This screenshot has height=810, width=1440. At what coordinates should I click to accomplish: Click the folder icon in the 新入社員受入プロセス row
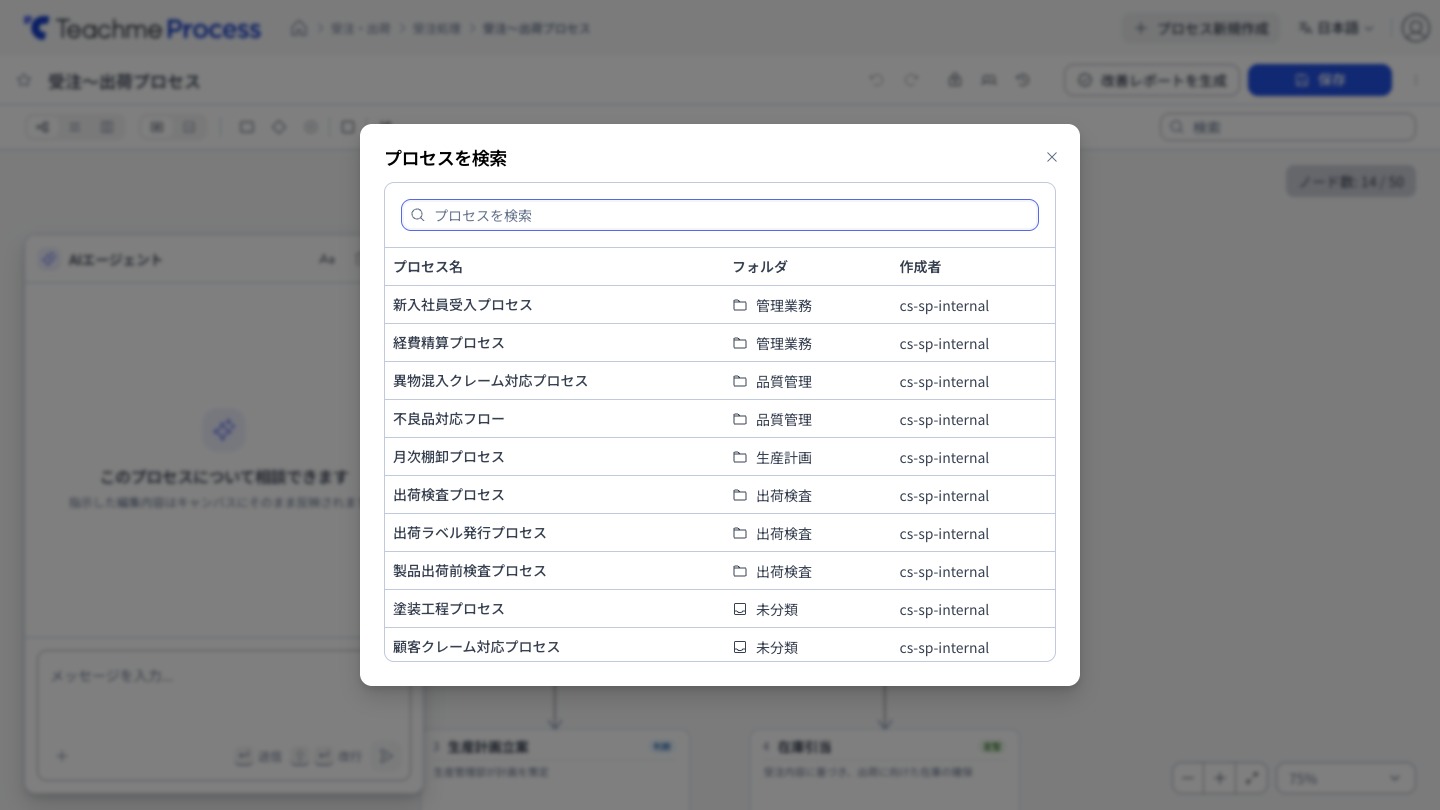[x=740, y=305]
